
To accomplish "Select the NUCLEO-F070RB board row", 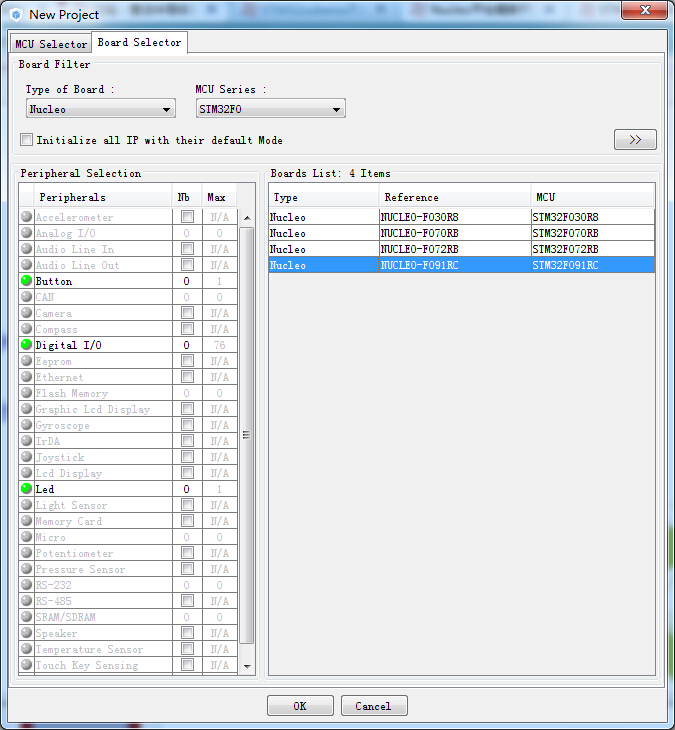I will pos(462,233).
